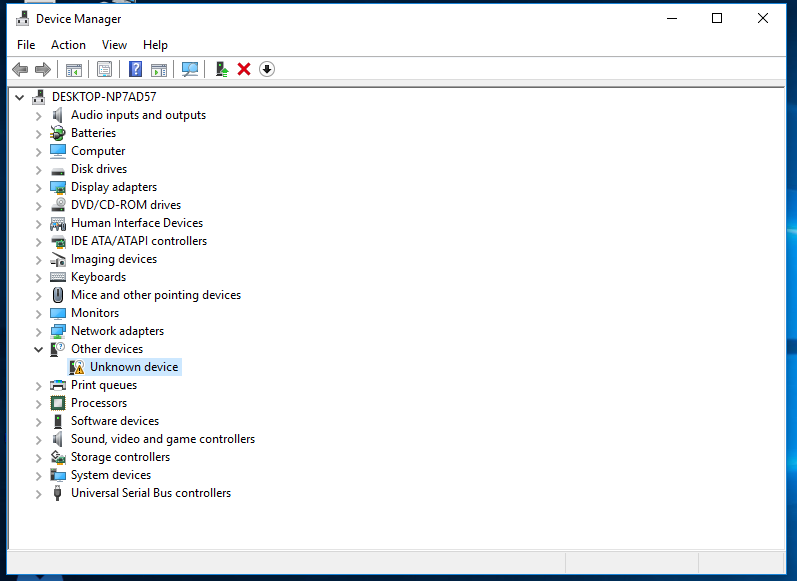Expand the Monitors category

pyautogui.click(x=39, y=314)
